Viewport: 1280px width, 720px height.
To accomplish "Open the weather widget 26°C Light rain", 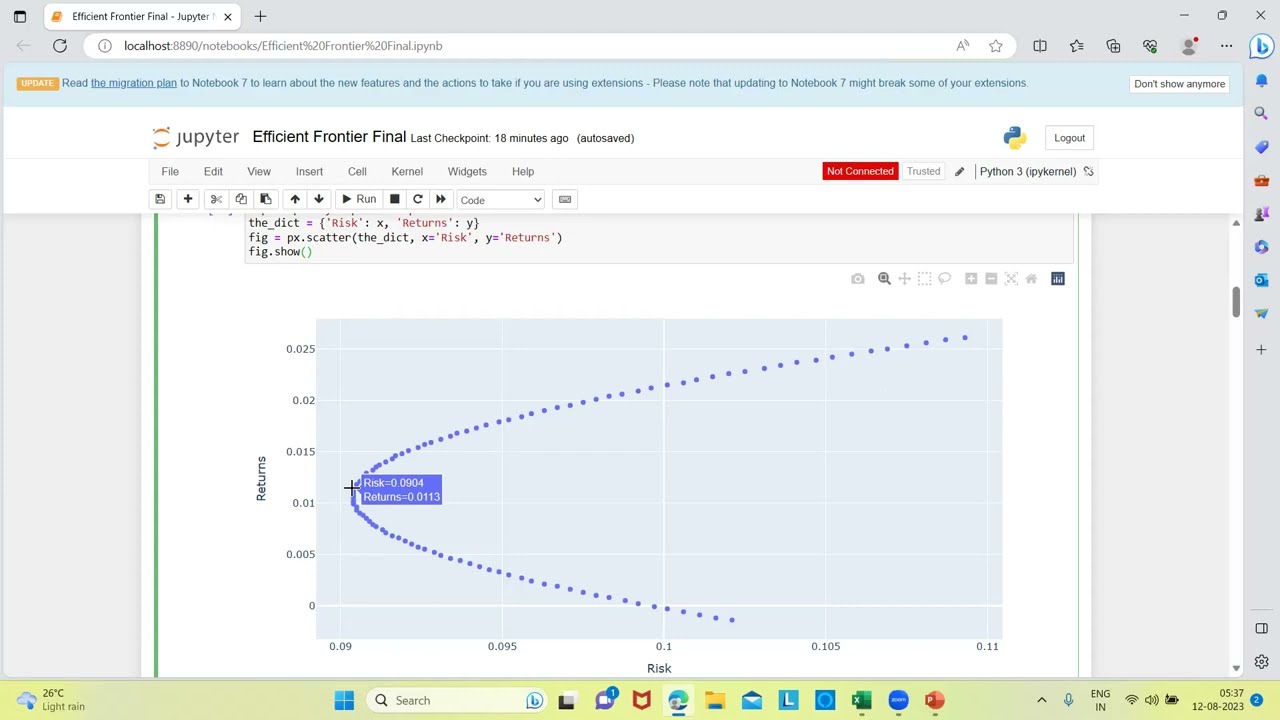I will (50, 700).
